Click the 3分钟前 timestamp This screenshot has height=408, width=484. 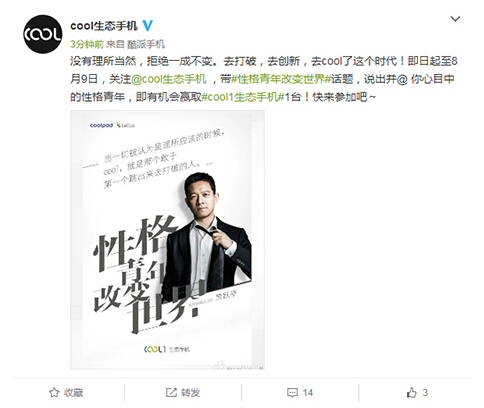(x=87, y=44)
